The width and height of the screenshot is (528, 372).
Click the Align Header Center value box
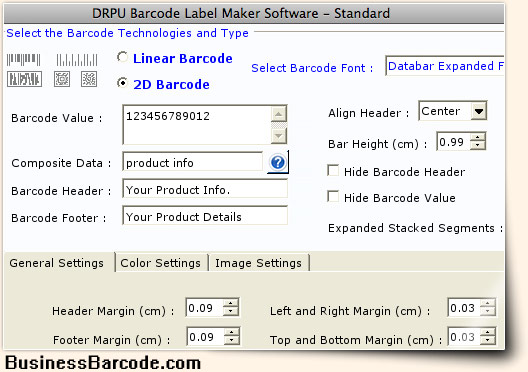pyautogui.click(x=445, y=111)
